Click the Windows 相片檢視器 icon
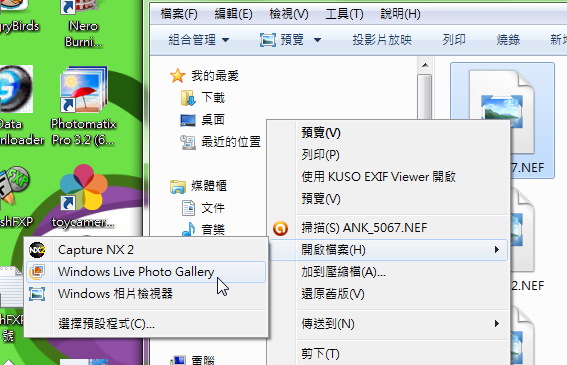This screenshot has width=567, height=365. point(37,294)
